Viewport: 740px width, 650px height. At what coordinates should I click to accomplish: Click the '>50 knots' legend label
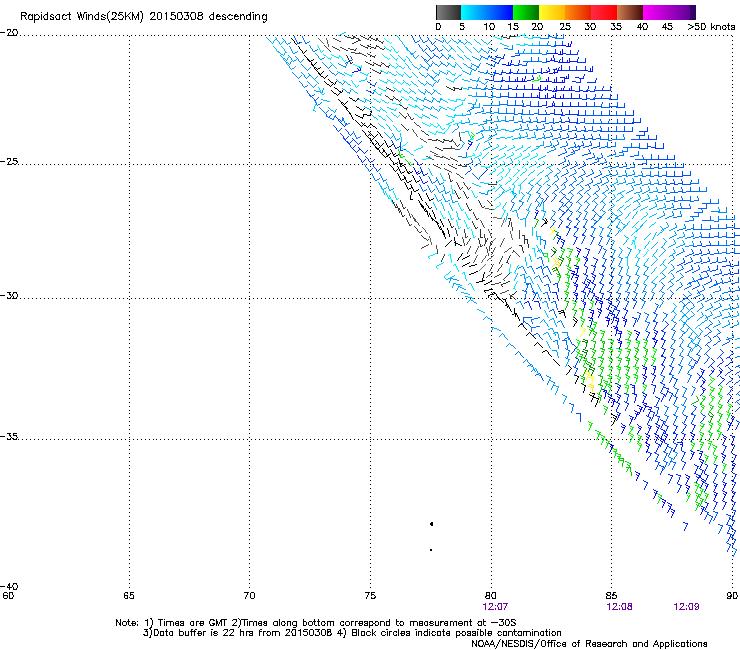coord(711,27)
